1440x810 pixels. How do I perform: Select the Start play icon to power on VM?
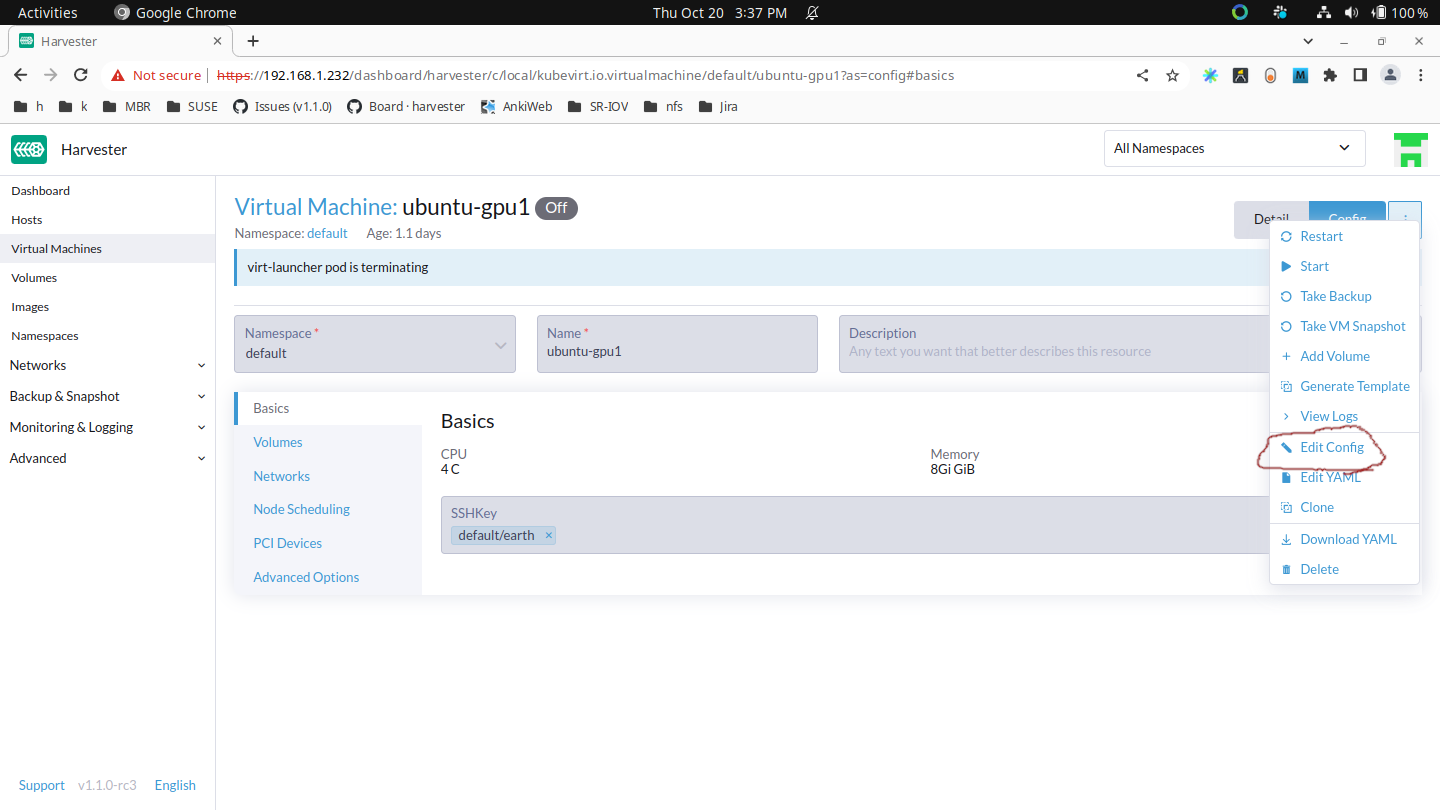(x=1286, y=266)
